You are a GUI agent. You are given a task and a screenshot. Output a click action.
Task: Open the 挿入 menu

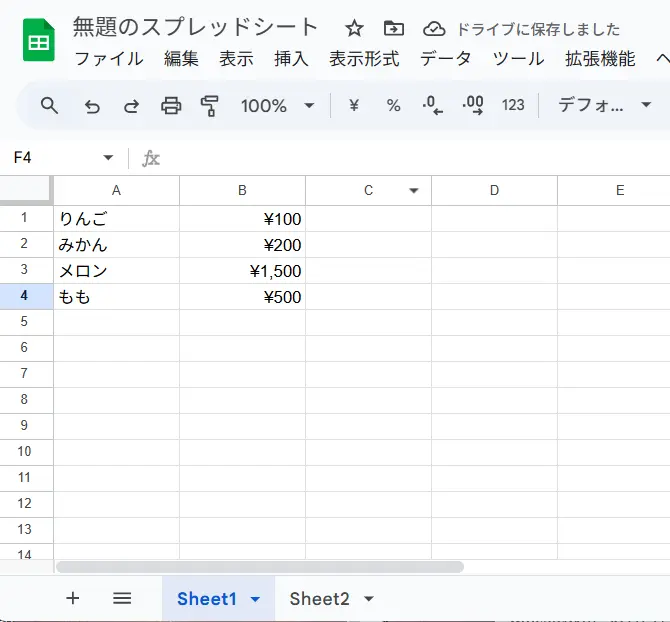tap(291, 59)
